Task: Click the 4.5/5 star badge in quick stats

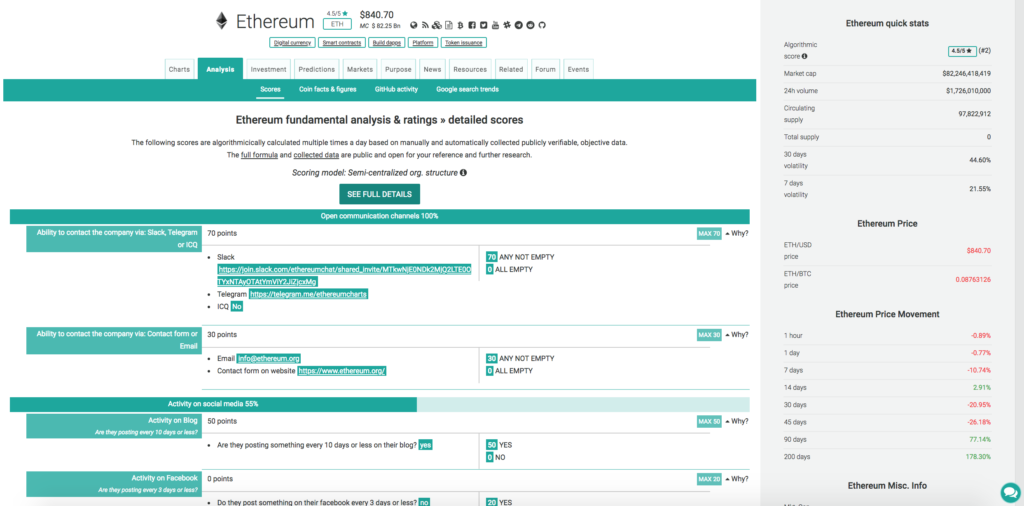Action: pos(962,51)
